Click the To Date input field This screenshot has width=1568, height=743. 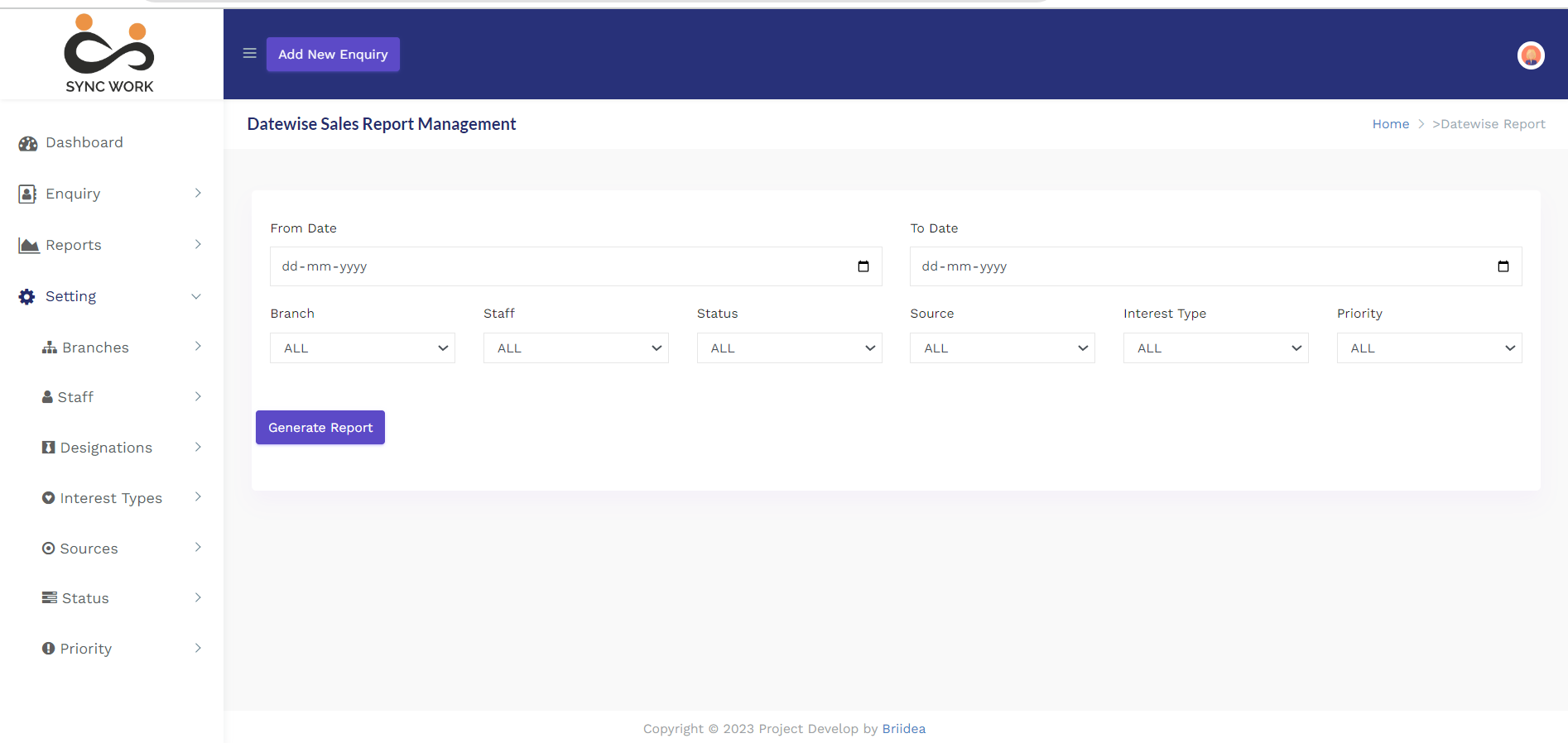(1216, 266)
